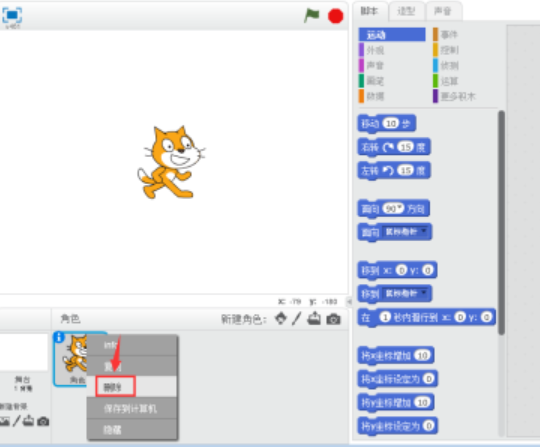Open sprite info via blue i icon

[59, 337]
